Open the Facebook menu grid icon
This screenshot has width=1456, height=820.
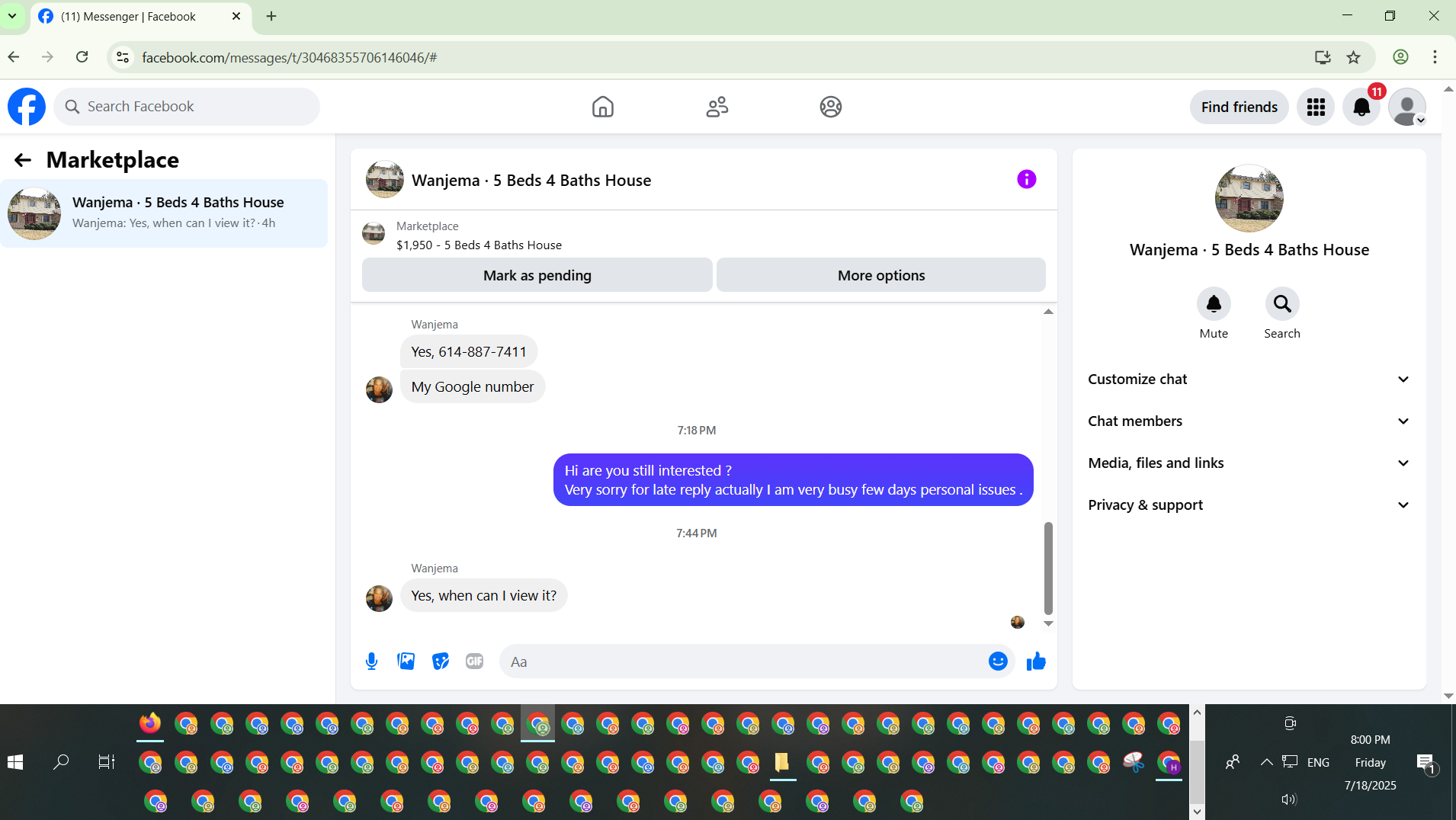[1316, 107]
